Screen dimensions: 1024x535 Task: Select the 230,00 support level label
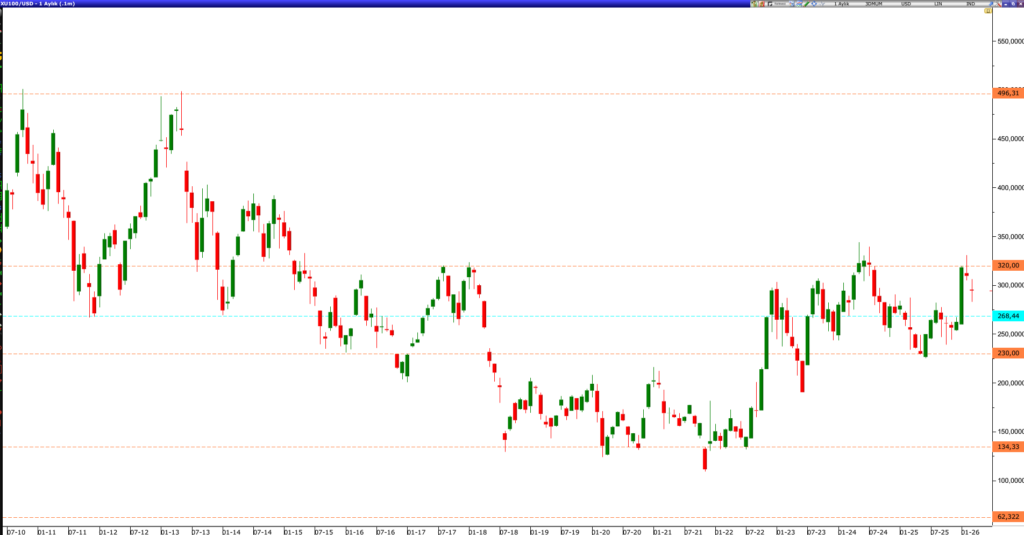(1007, 353)
